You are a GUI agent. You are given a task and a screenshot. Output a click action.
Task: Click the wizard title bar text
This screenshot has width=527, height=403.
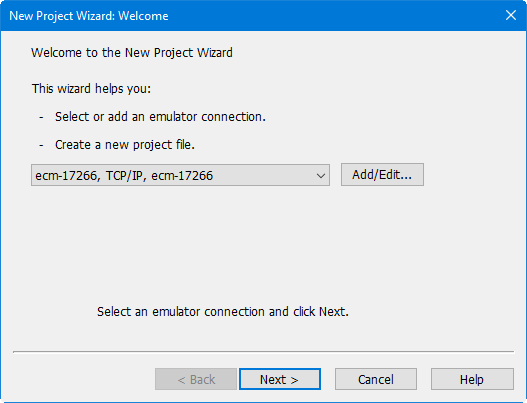(x=89, y=16)
